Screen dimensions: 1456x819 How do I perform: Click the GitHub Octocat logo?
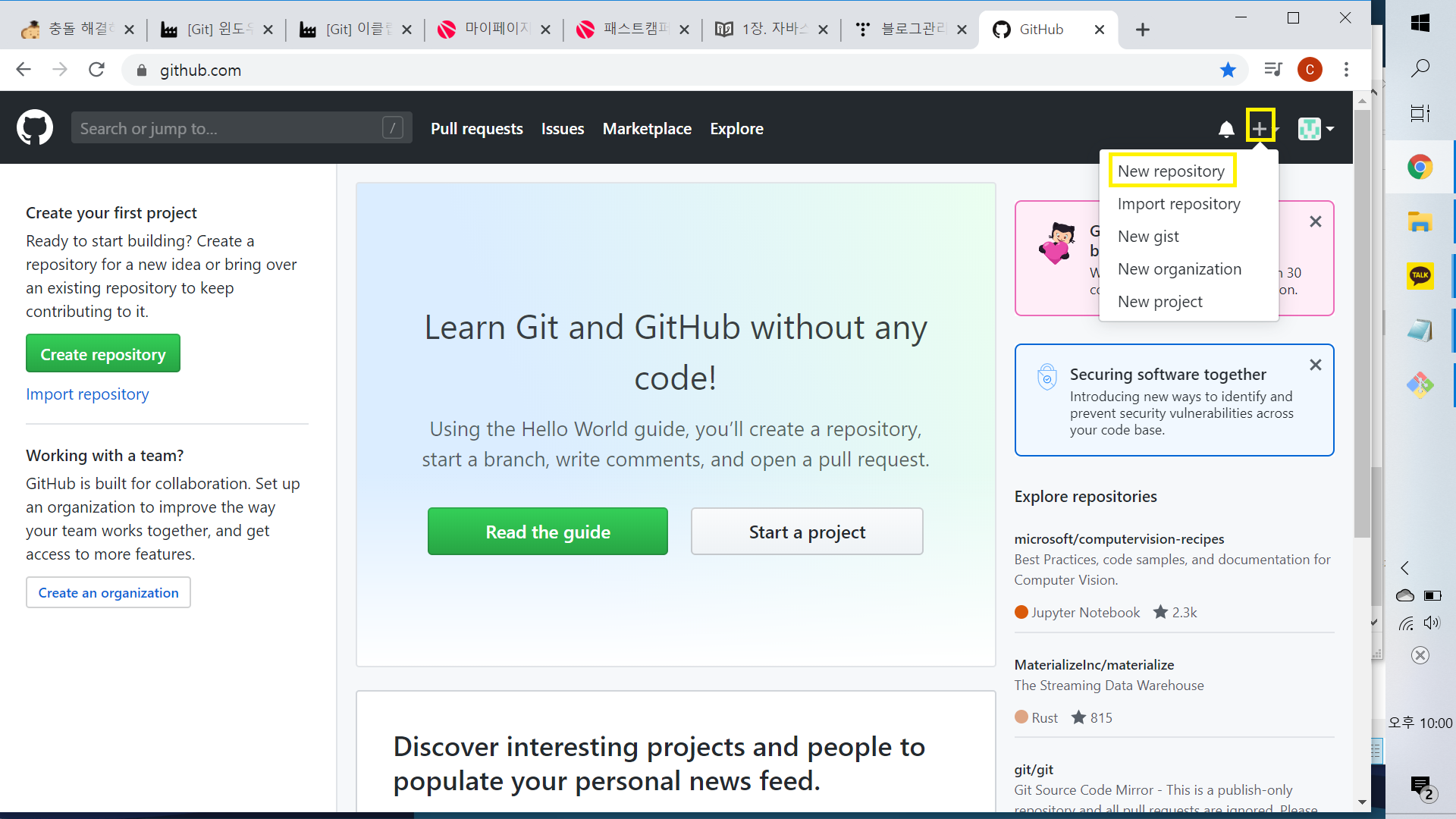coord(35,127)
